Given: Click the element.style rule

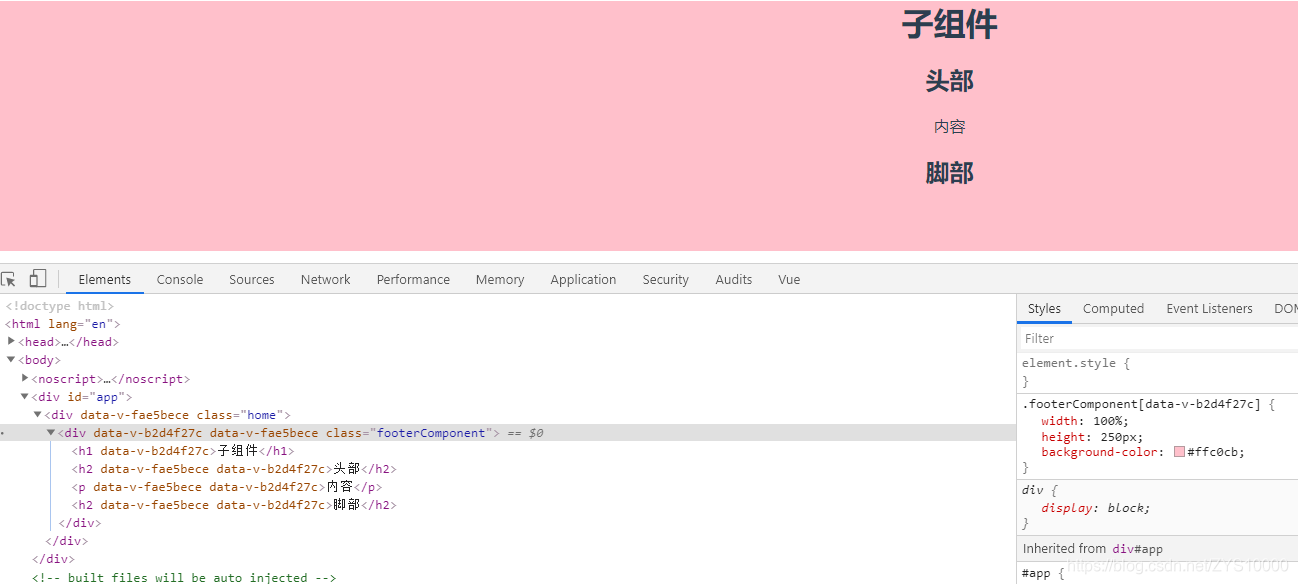Looking at the screenshot, I should [x=1076, y=363].
